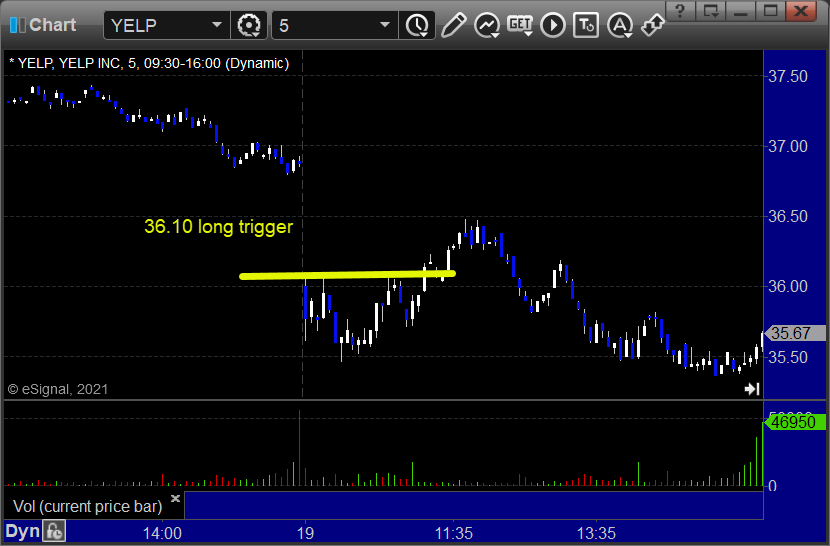This screenshot has height=546, width=830.
Task: Expand the YELP symbol dropdown arrow
Action: [216, 24]
